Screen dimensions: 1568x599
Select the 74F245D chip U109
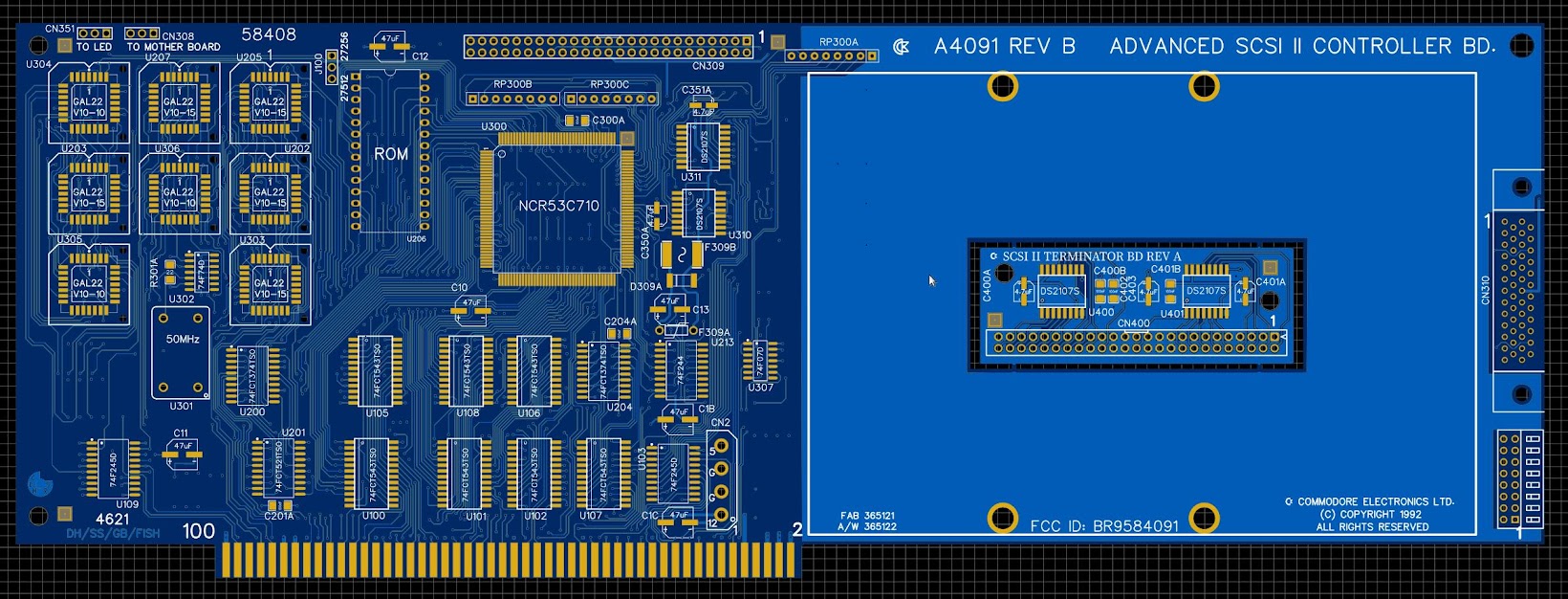click(x=113, y=469)
